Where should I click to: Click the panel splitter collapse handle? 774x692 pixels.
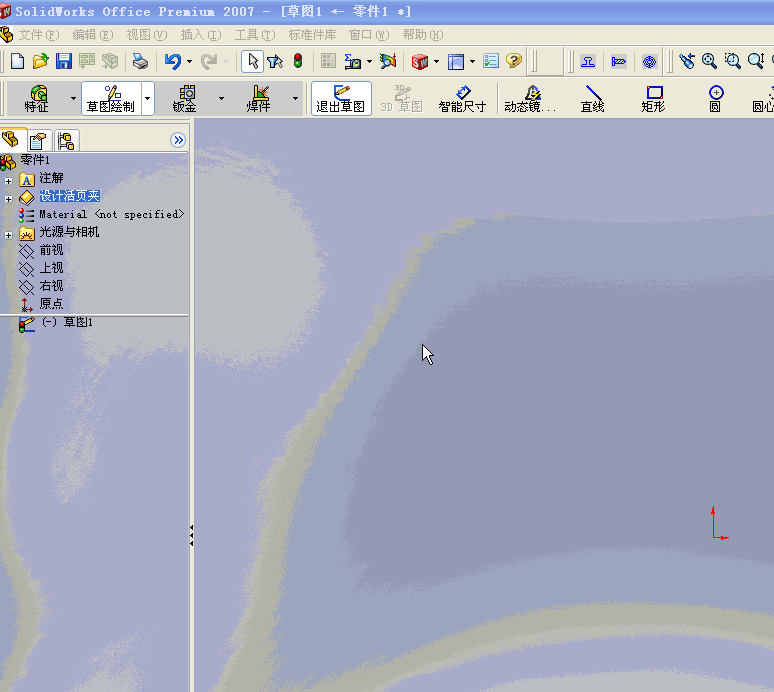tap(192, 536)
